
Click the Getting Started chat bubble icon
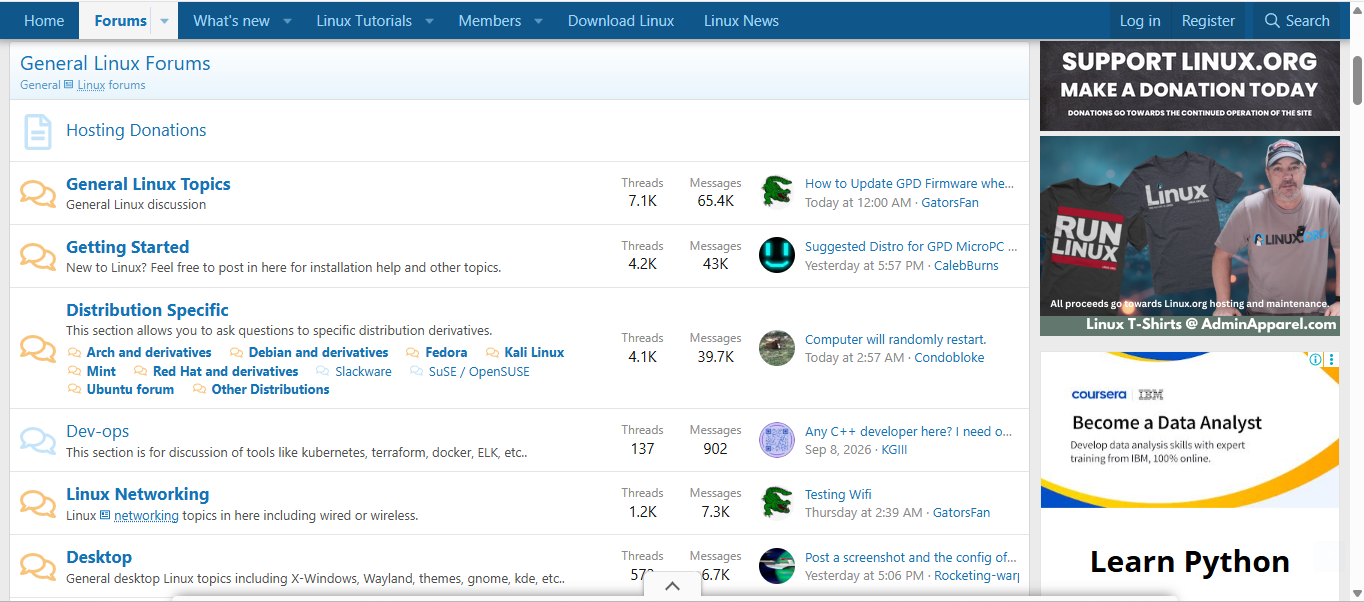click(x=38, y=256)
